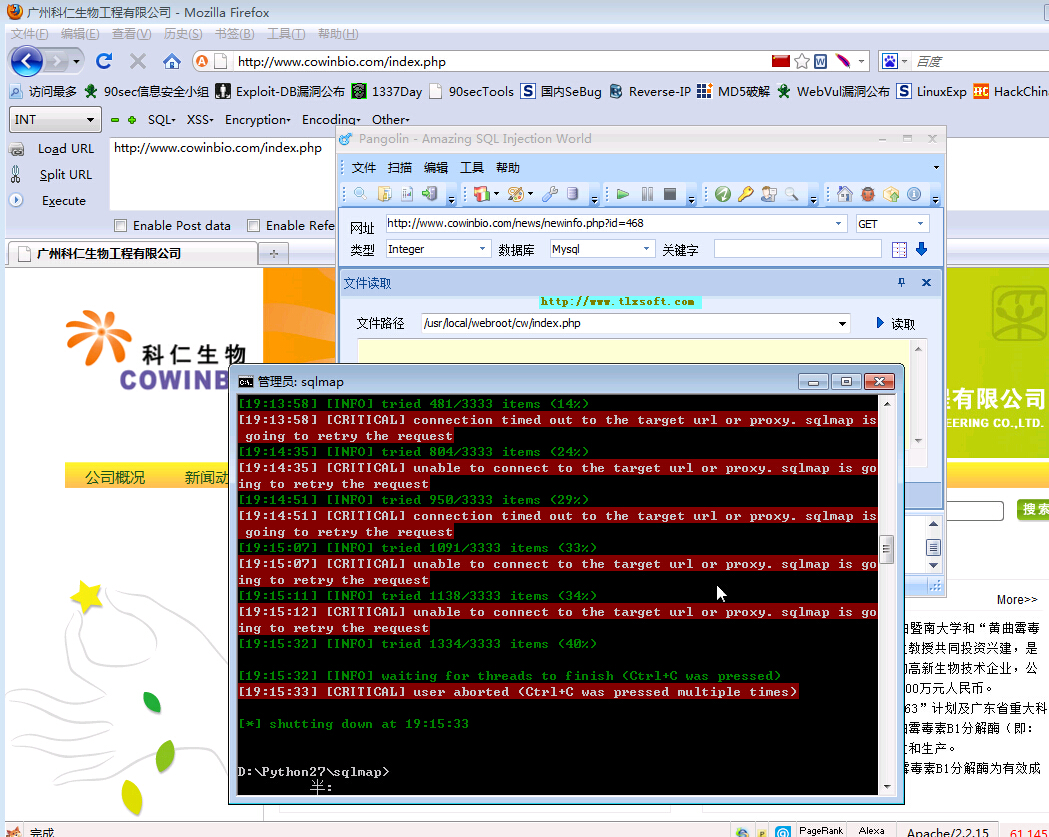Click the Firefox stop loading X icon
This screenshot has width=1049, height=837.
click(x=138, y=62)
